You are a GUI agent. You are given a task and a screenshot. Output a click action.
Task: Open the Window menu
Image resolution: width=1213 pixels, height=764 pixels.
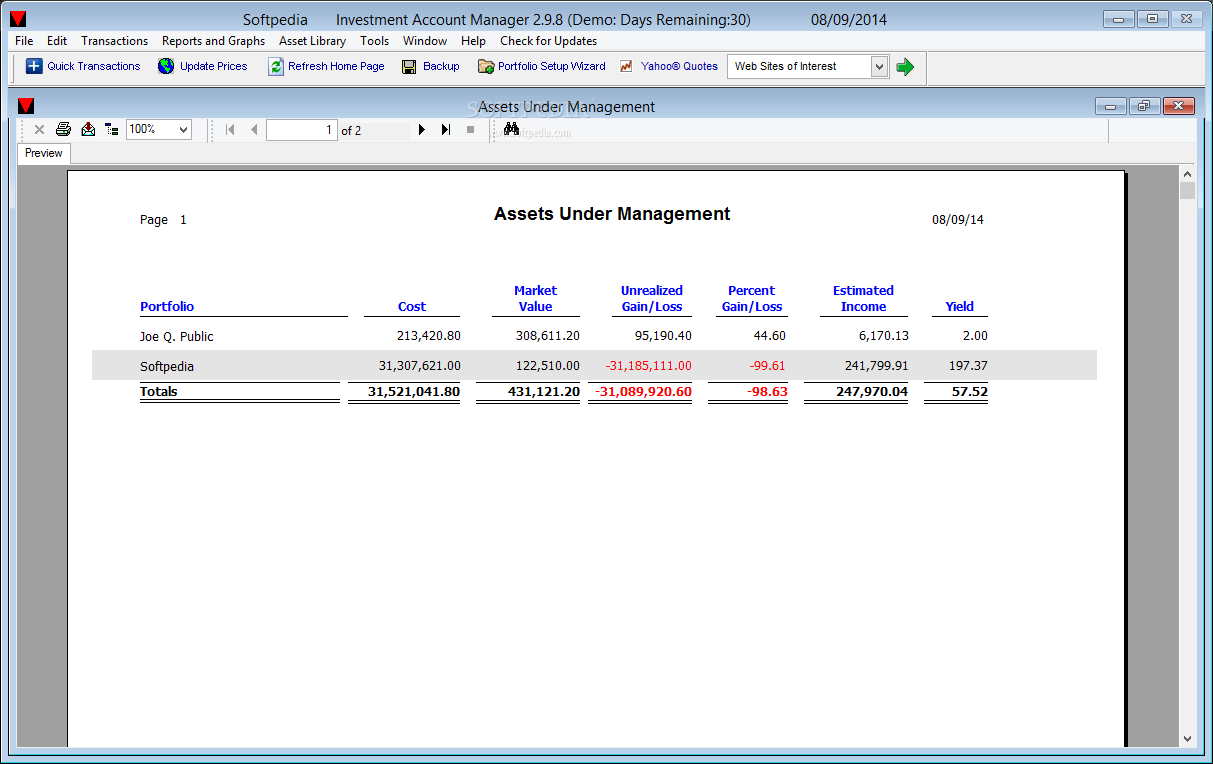pos(425,41)
